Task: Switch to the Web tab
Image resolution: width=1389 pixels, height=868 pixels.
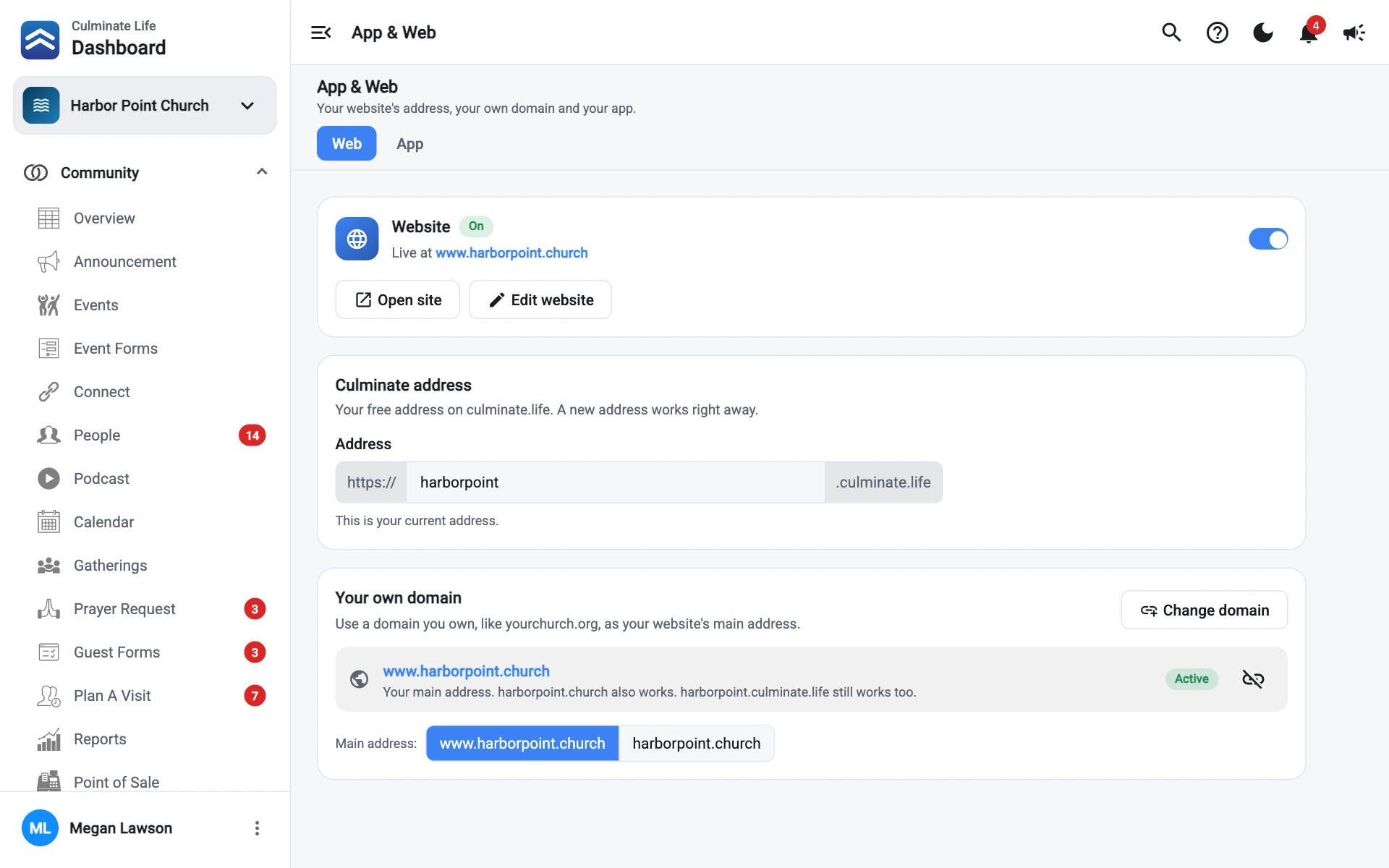Action: 347,143
